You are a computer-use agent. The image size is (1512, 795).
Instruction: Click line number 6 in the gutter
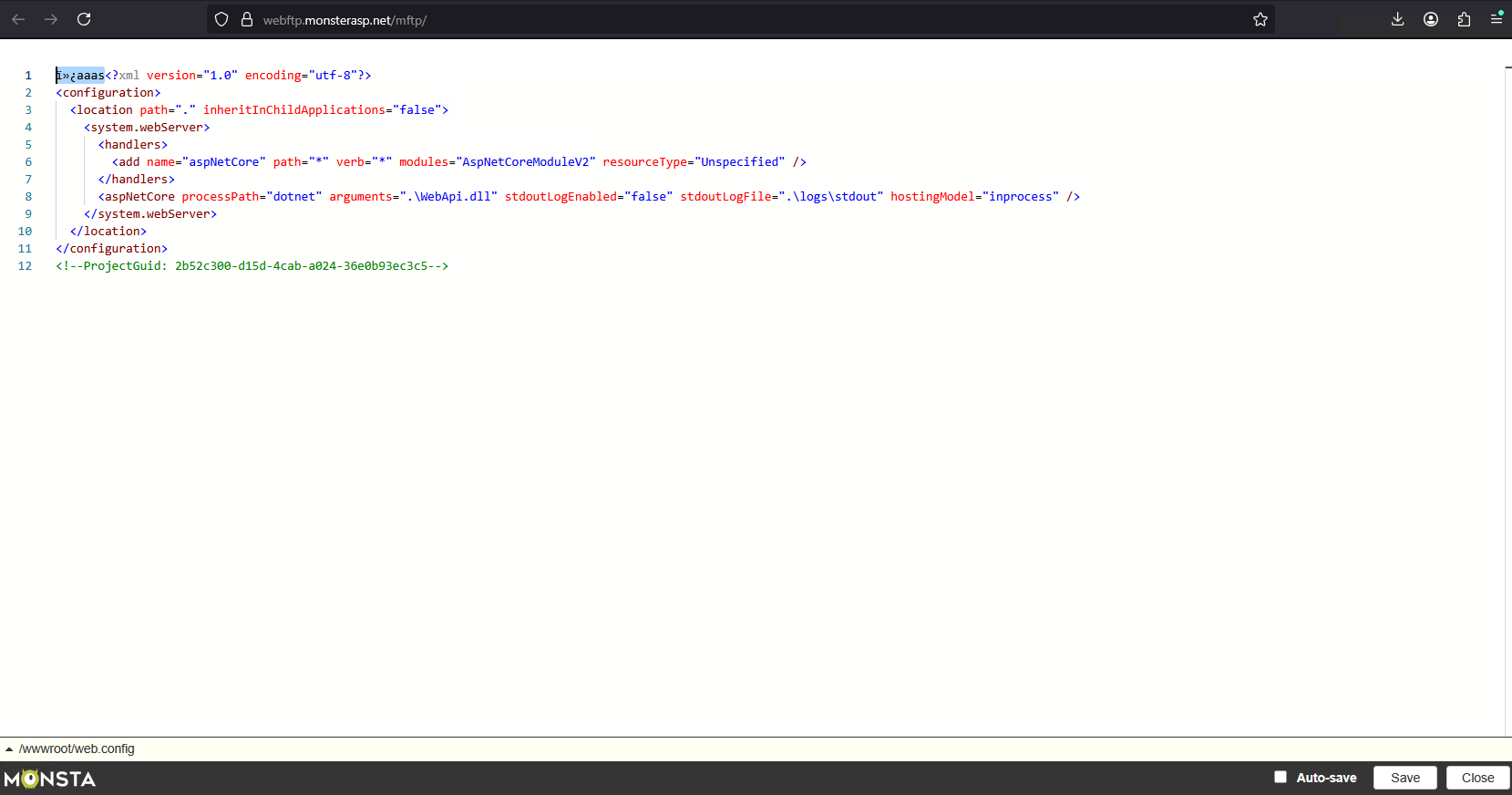tap(28, 162)
